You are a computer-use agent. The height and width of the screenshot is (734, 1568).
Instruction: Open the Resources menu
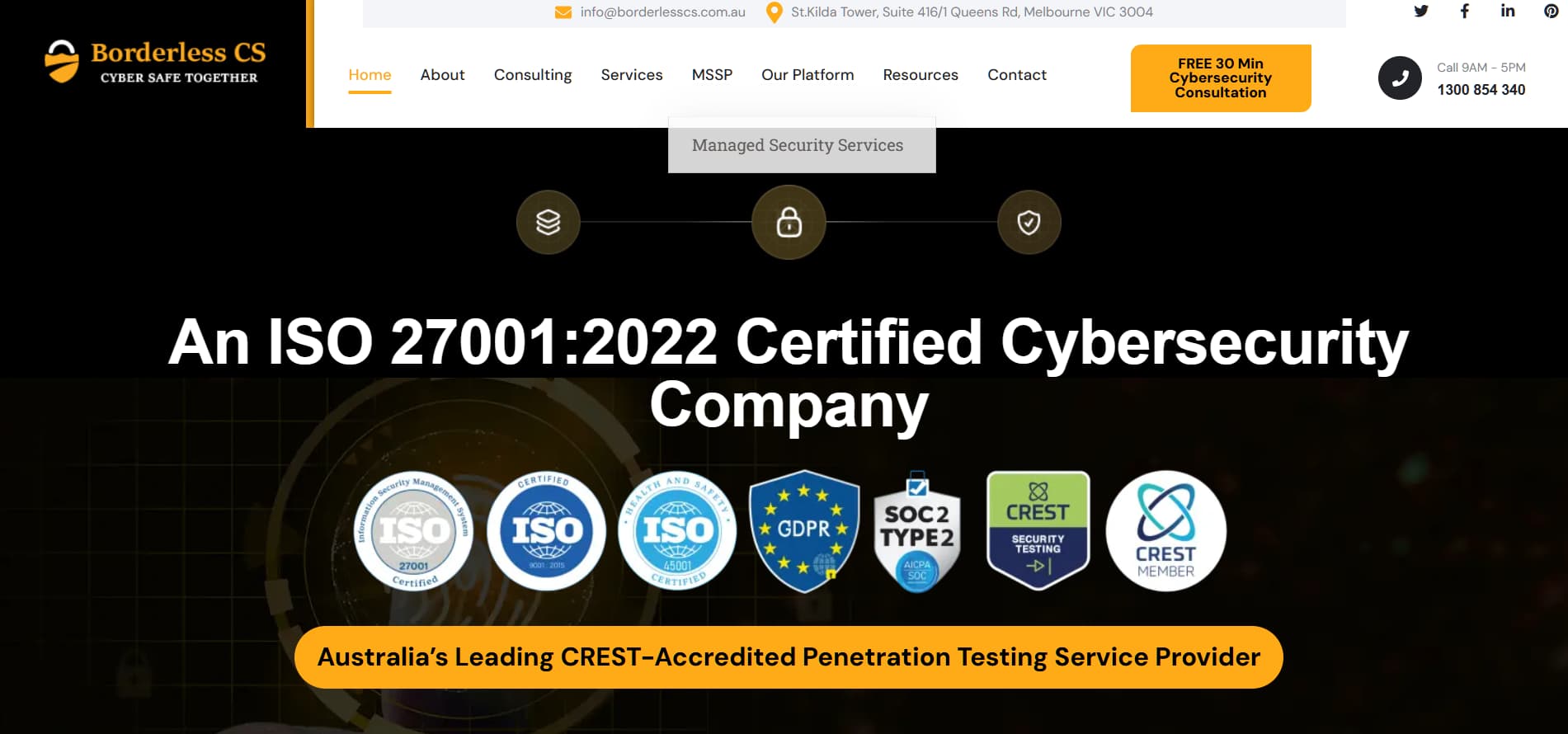click(921, 75)
